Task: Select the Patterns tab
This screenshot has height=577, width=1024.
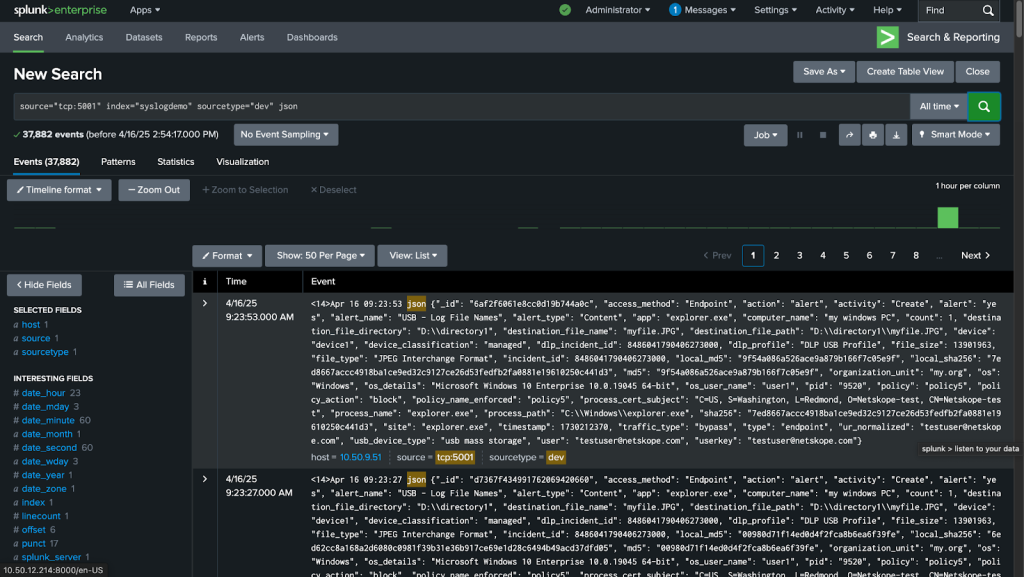Action: point(118,162)
